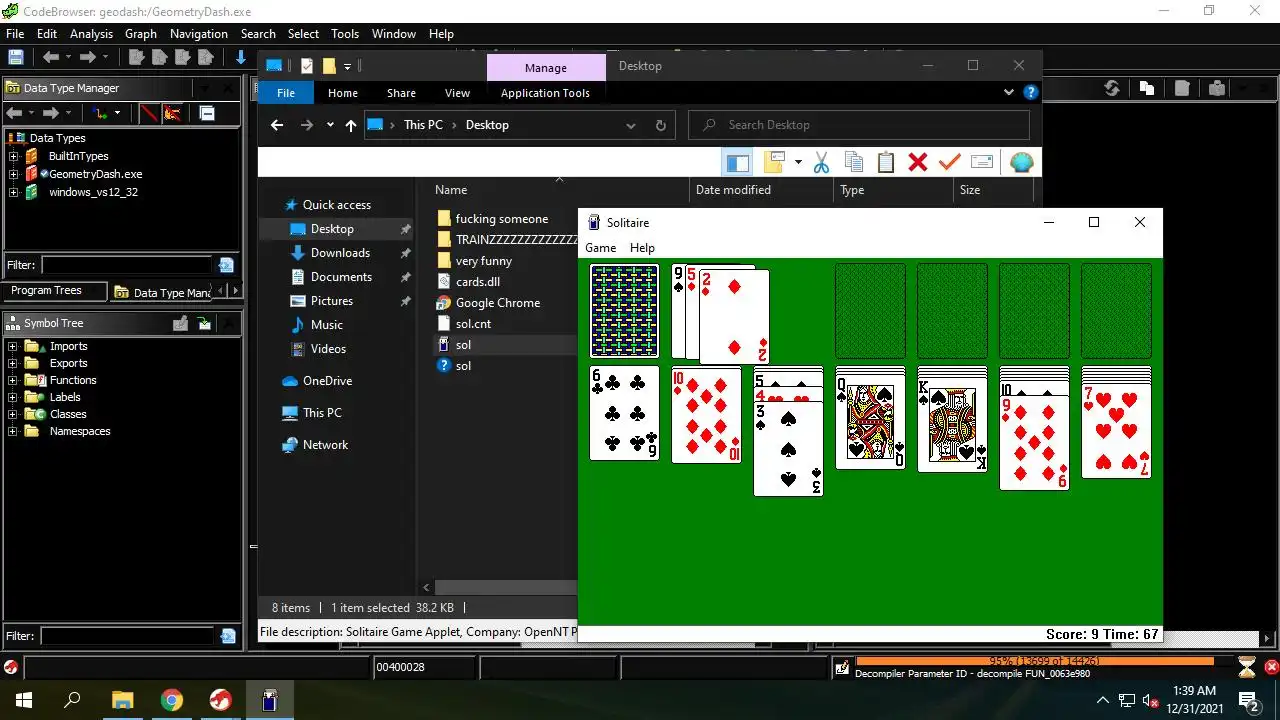This screenshot has height=720, width=1280.
Task: Open the Navigation menu in CodeBrowser
Action: pyautogui.click(x=199, y=33)
